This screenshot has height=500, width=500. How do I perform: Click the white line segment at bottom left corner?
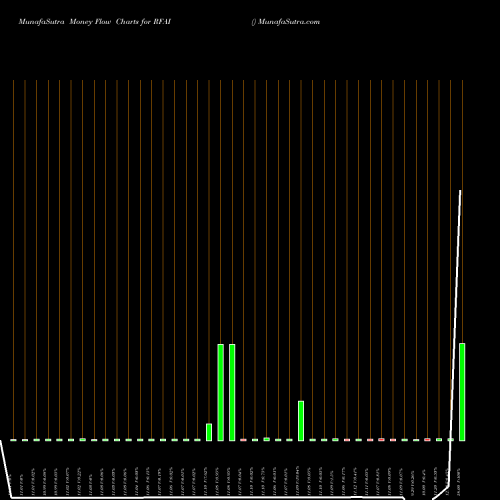6,469
